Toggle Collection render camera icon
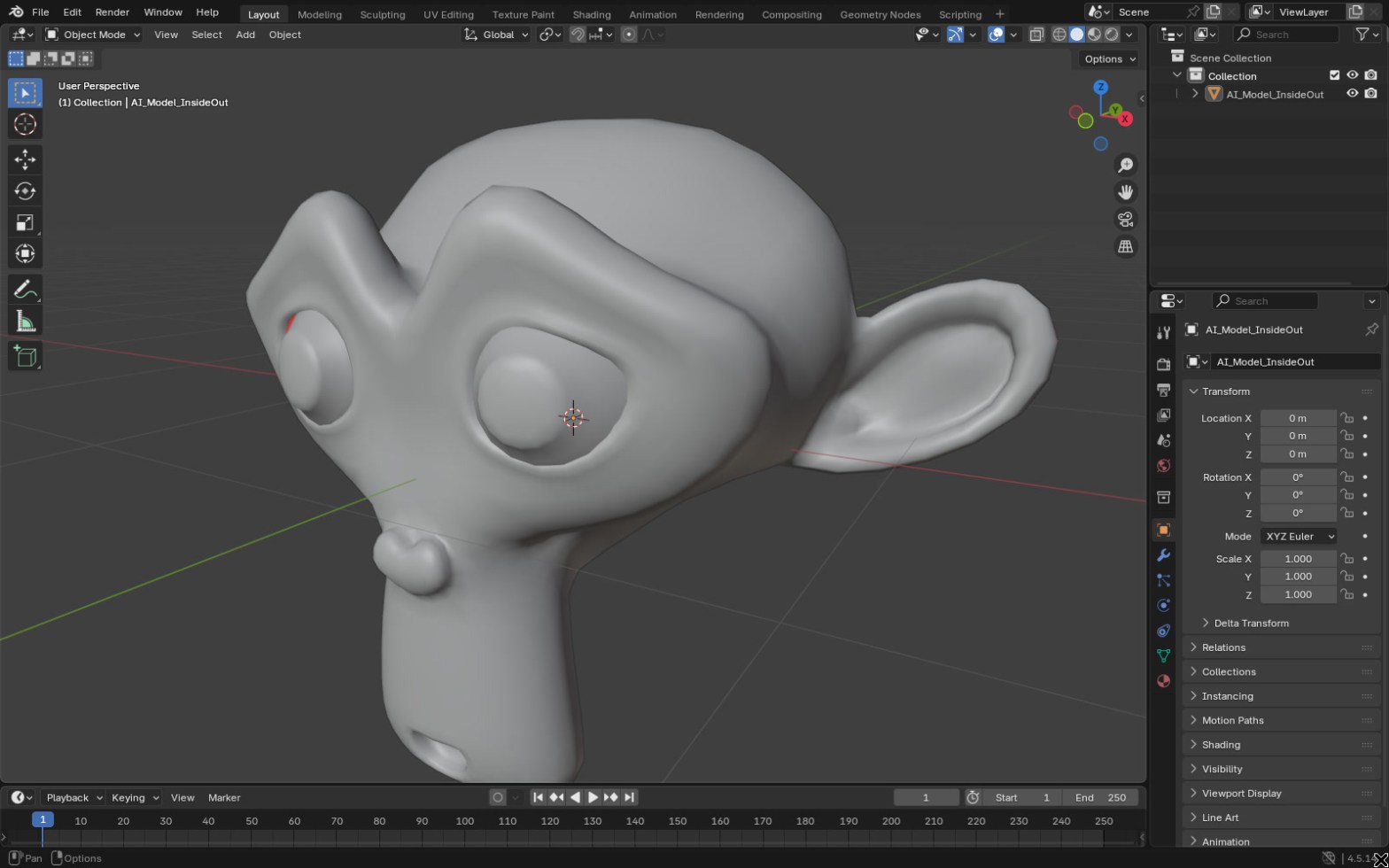 click(x=1370, y=75)
